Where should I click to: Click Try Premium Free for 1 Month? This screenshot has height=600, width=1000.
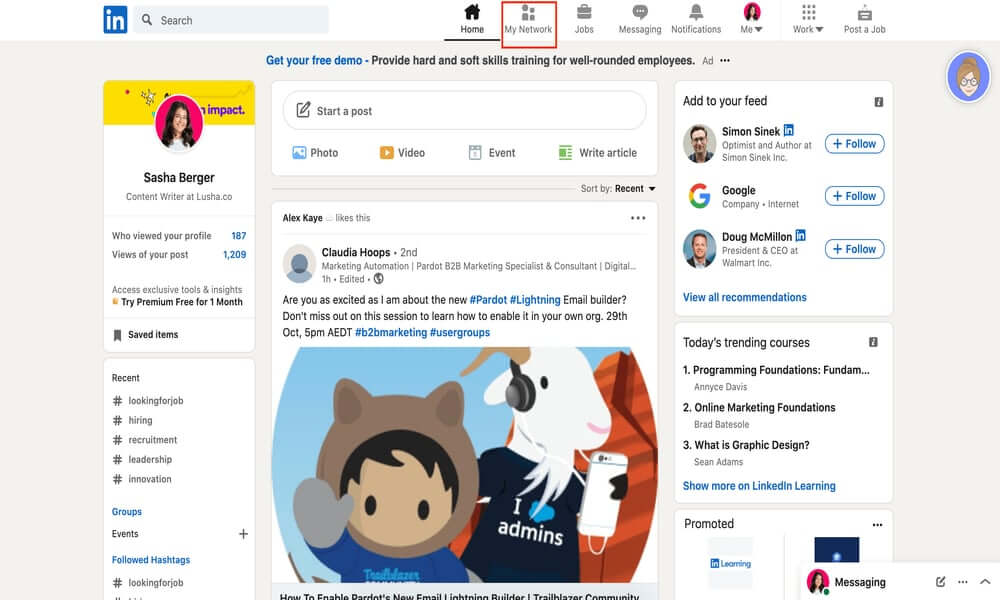[x=182, y=302]
